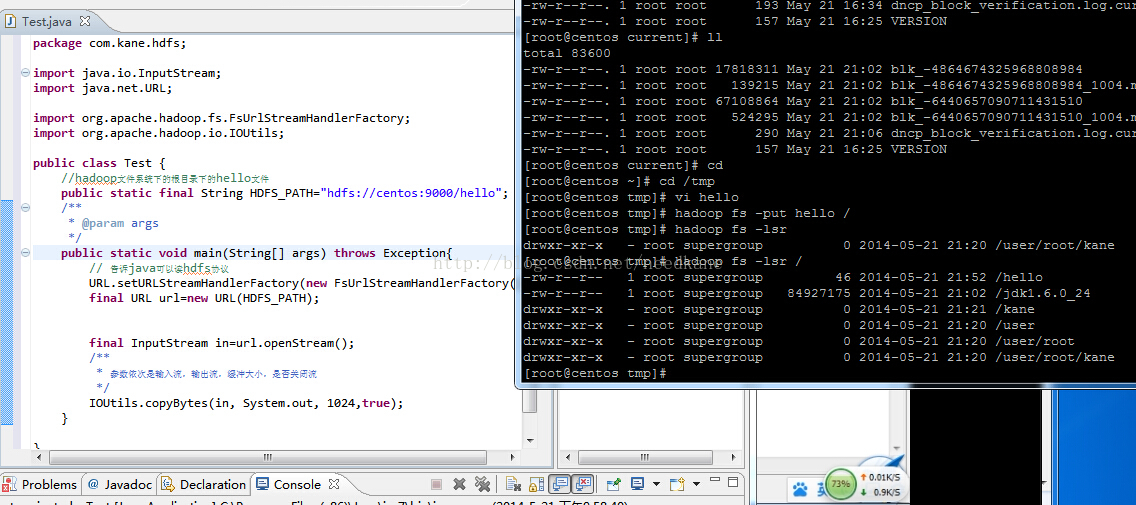
Task: Click Open Console icon with plus
Action: click(677, 484)
